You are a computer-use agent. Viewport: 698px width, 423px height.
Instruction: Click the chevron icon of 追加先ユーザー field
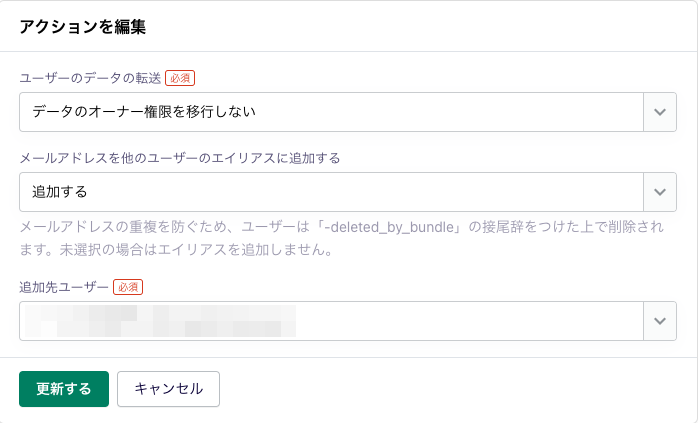click(x=660, y=321)
